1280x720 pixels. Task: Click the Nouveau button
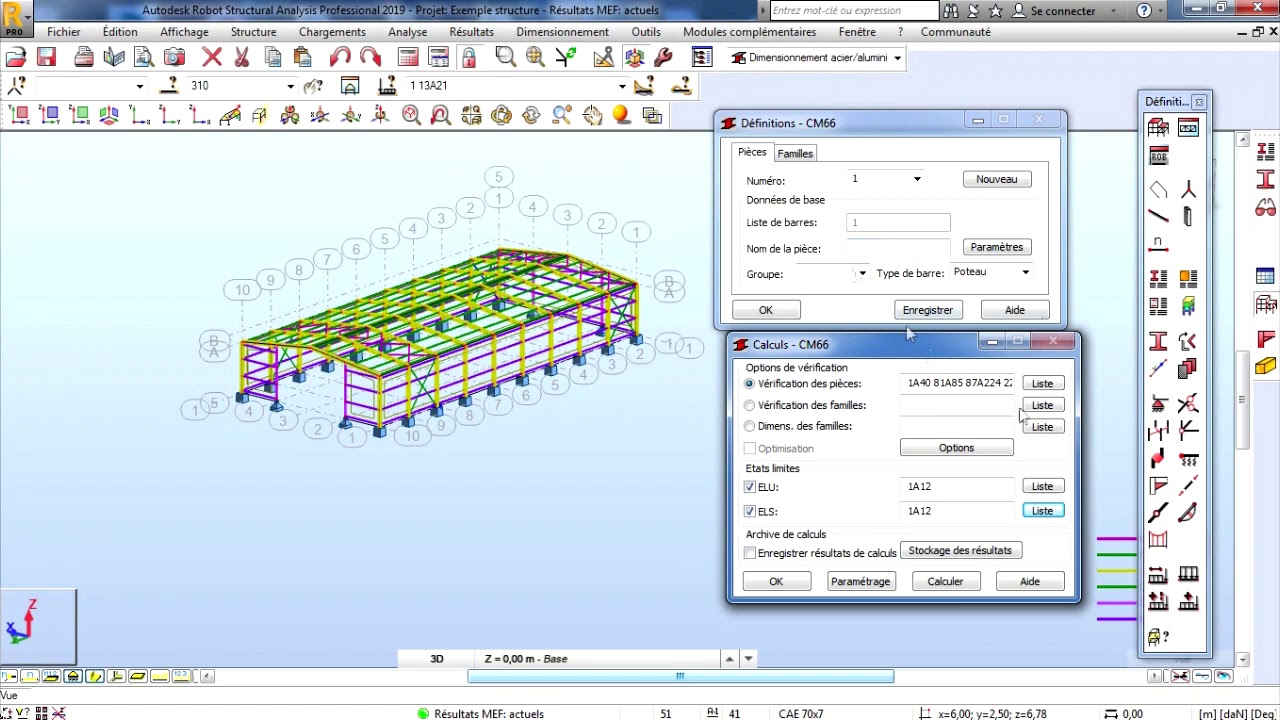997,179
